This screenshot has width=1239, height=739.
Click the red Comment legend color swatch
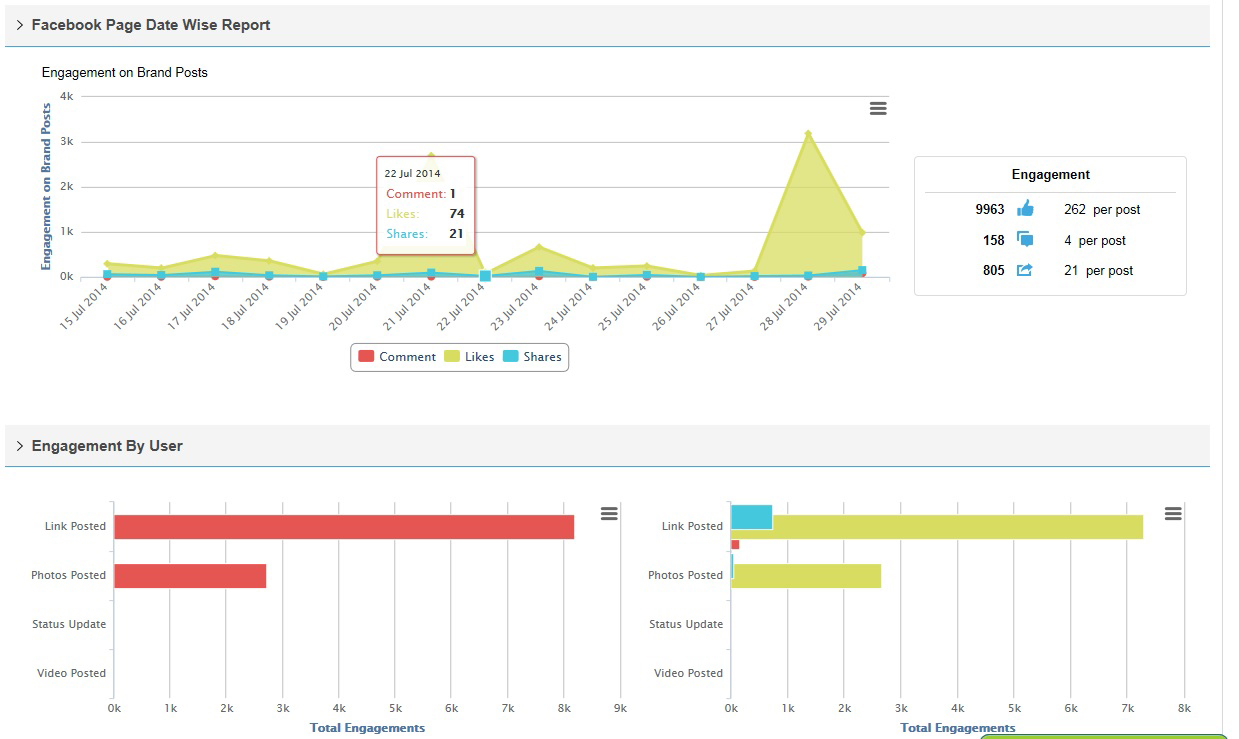click(x=366, y=357)
